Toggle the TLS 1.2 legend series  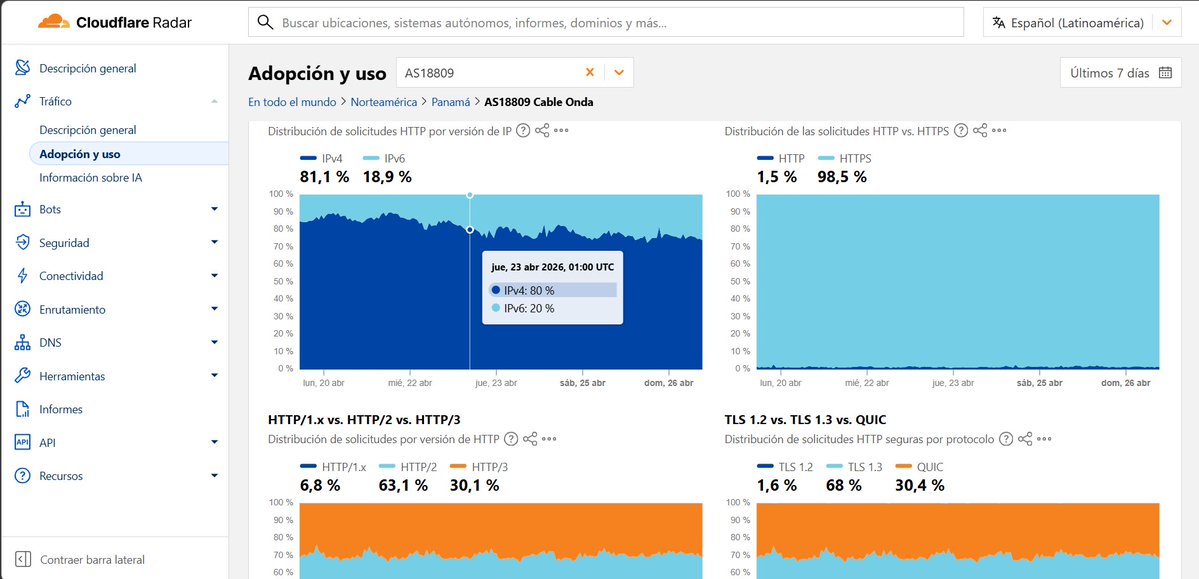[785, 467]
